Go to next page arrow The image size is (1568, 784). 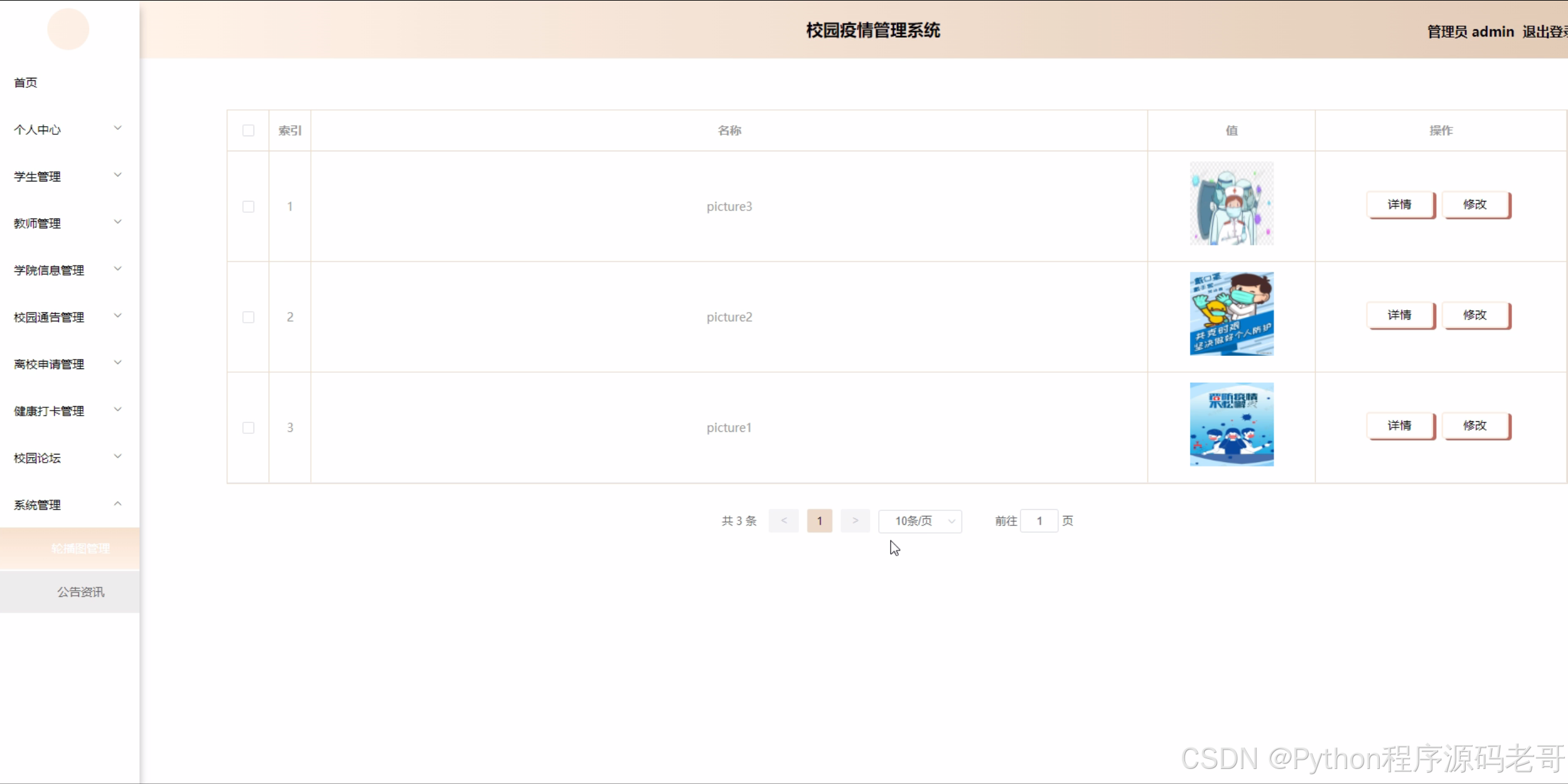[855, 521]
